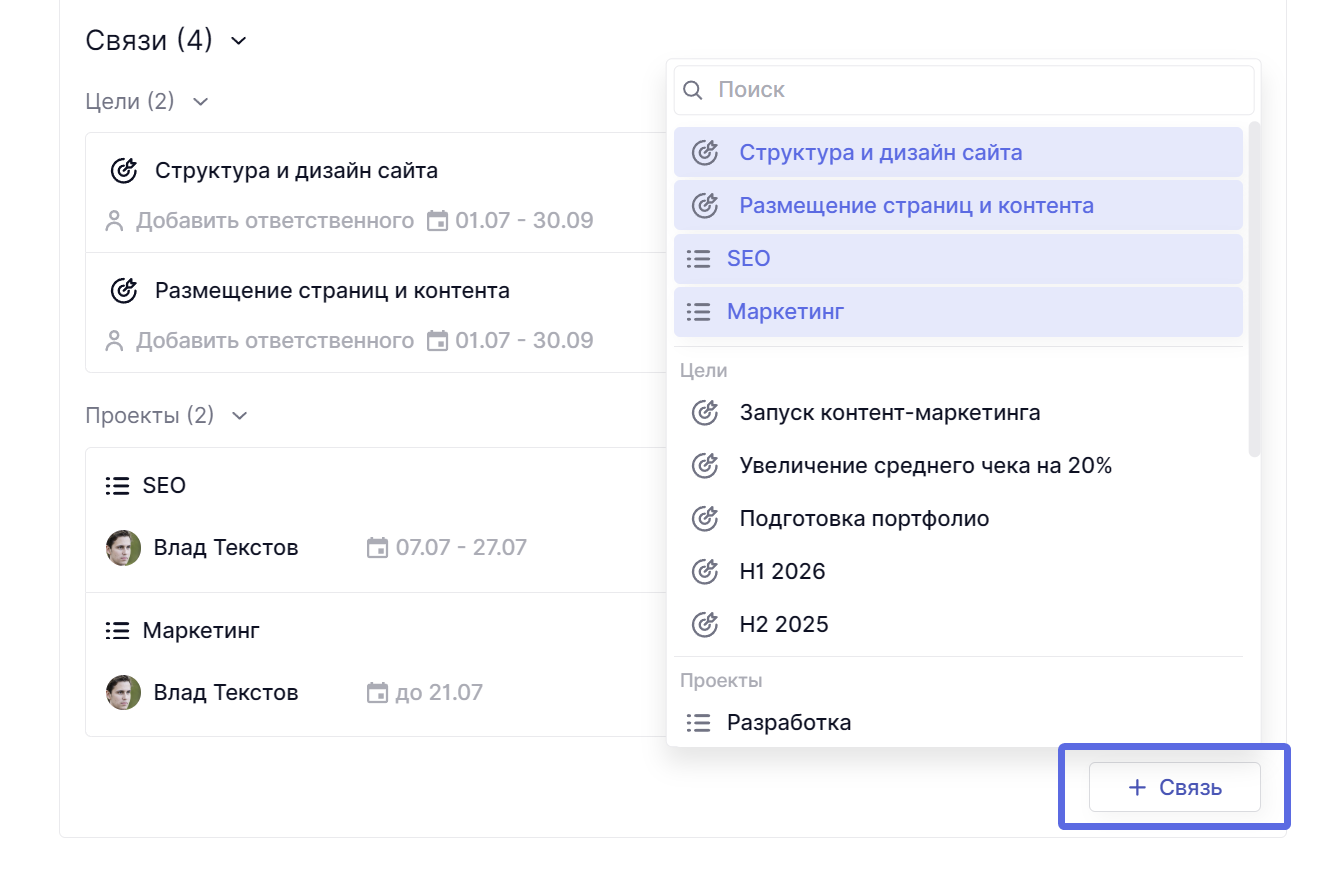Deselect Структура и дизайн сайта in dropdown list
The width and height of the screenshot is (1342, 869).
[x=880, y=153]
